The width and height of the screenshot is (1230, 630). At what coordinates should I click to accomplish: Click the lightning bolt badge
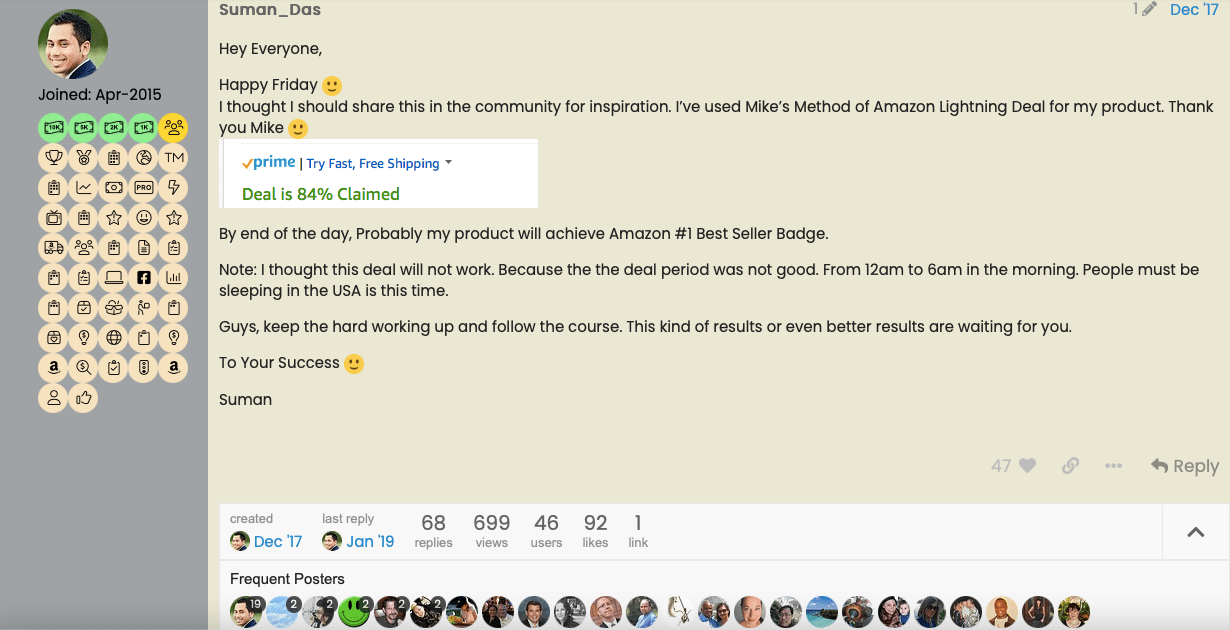(x=173, y=187)
